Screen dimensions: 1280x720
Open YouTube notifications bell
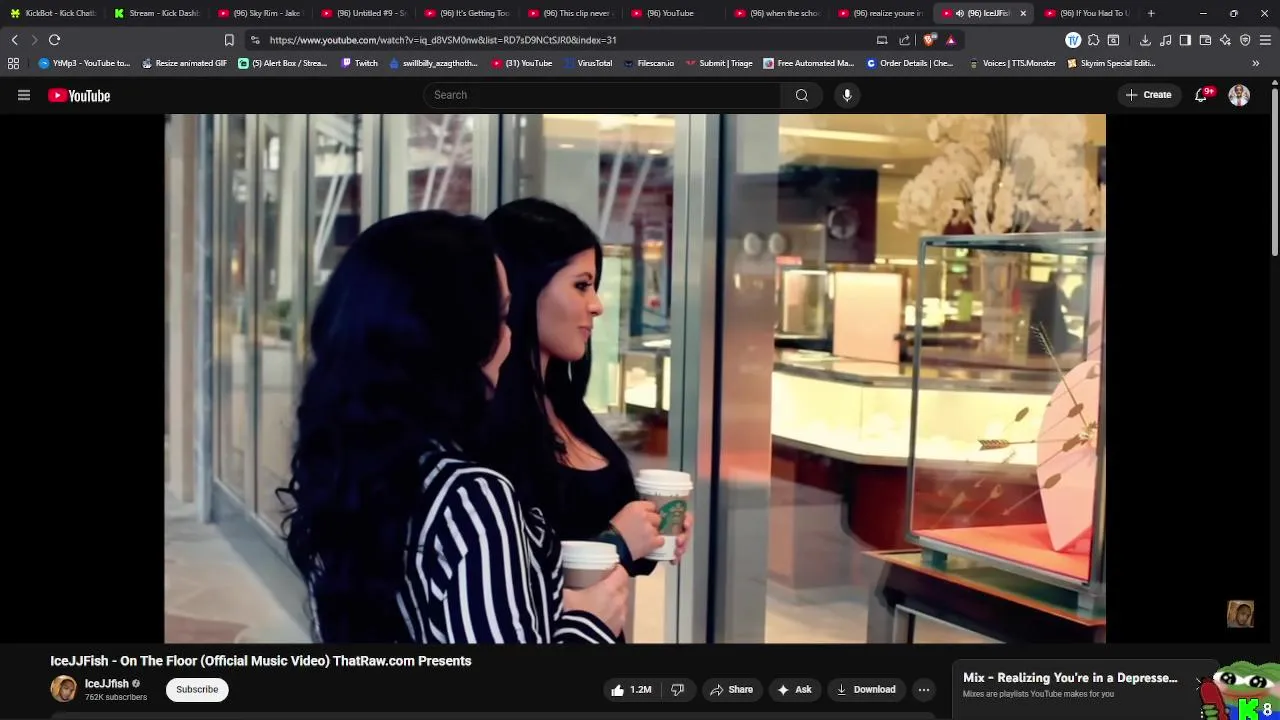point(1202,95)
